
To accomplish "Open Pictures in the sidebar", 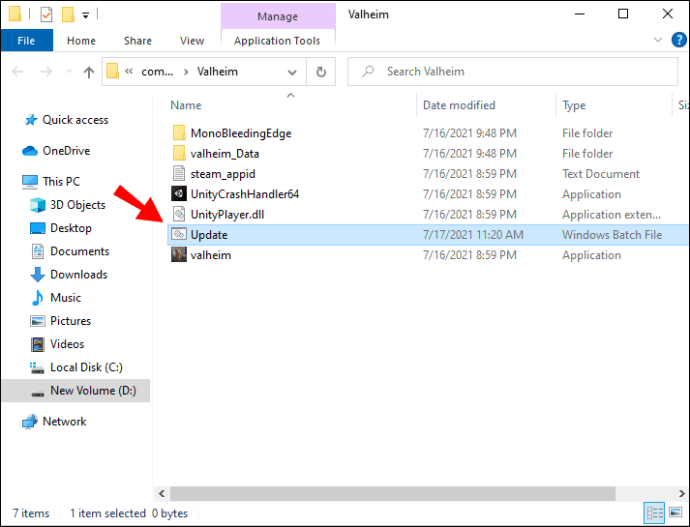I will click(x=70, y=321).
